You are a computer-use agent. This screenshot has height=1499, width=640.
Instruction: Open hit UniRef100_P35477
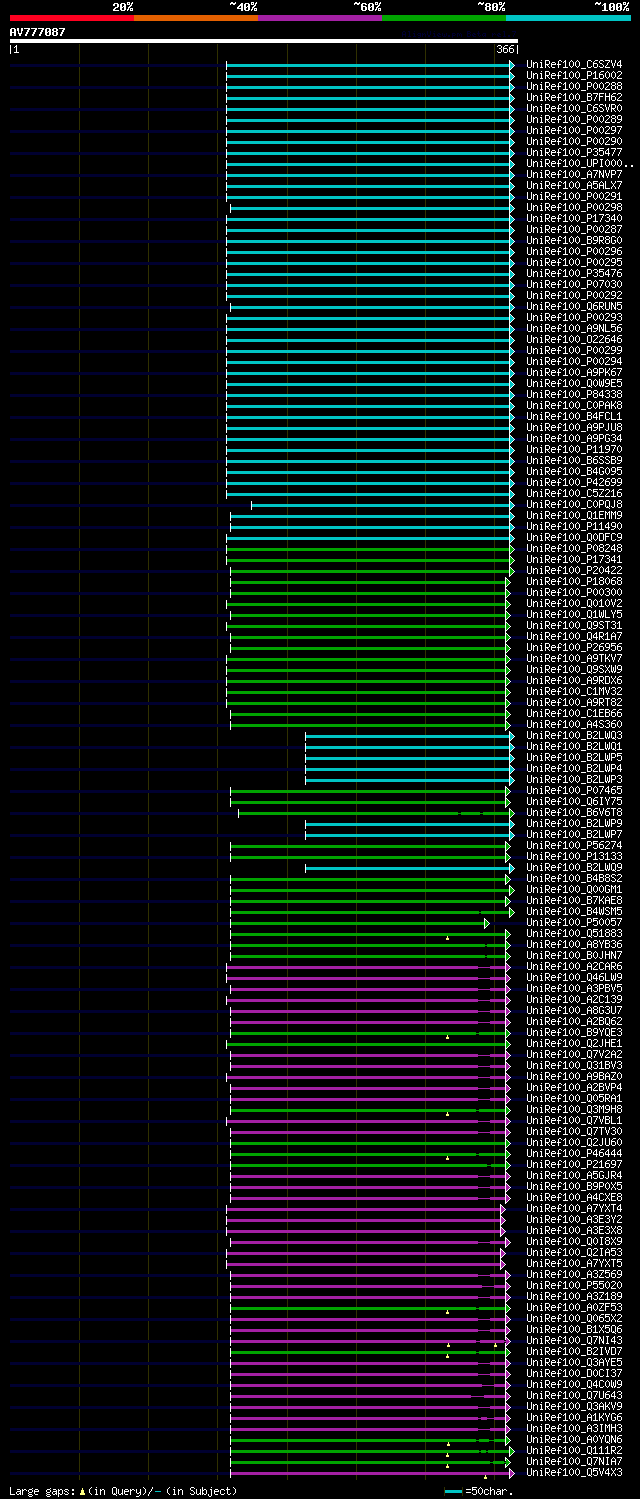click(574, 152)
